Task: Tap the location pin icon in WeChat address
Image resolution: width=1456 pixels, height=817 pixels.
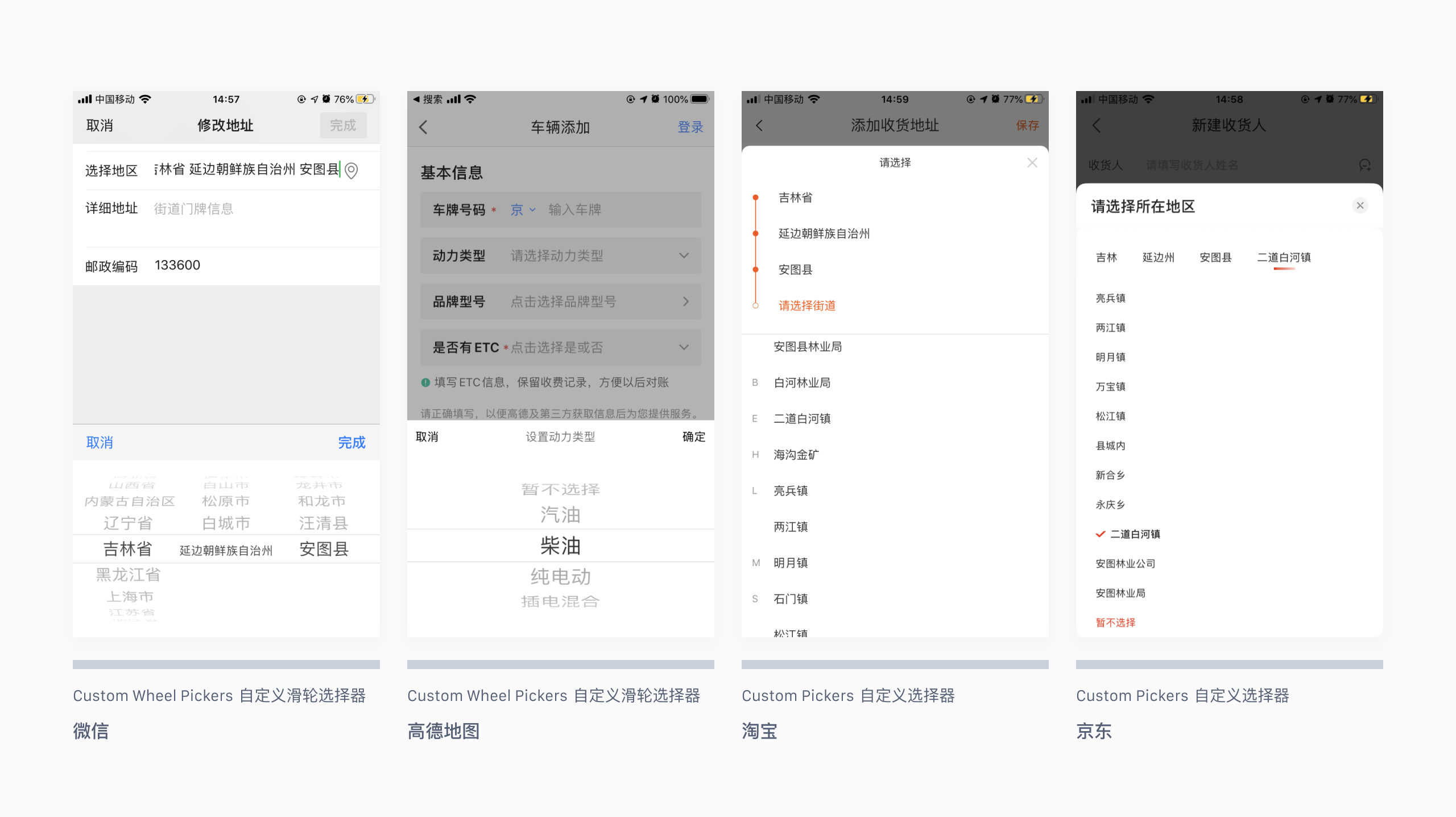Action: point(351,170)
